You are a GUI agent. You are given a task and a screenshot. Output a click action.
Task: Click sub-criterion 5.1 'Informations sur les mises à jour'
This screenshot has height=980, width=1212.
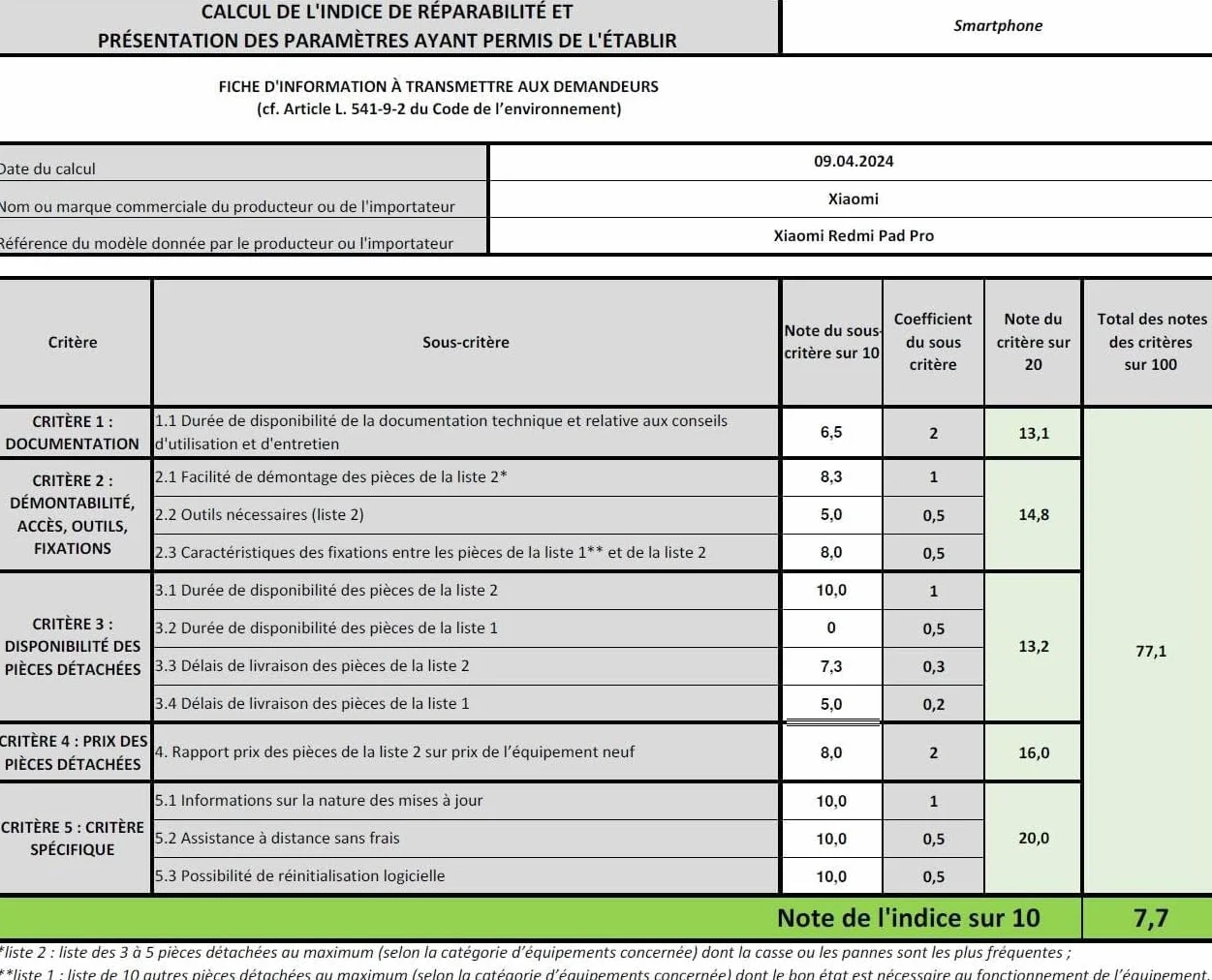466,800
